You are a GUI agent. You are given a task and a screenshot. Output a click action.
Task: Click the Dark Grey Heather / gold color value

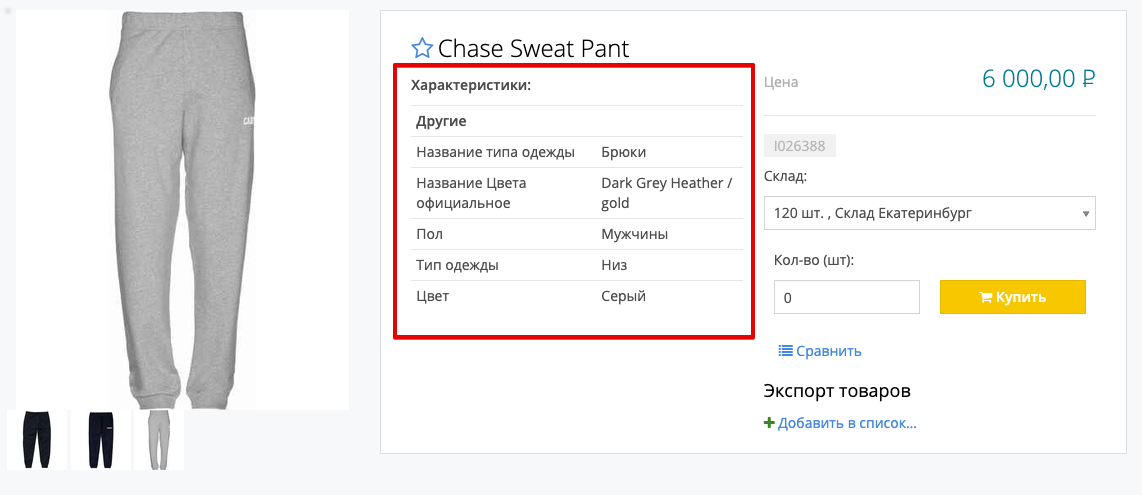pos(666,193)
